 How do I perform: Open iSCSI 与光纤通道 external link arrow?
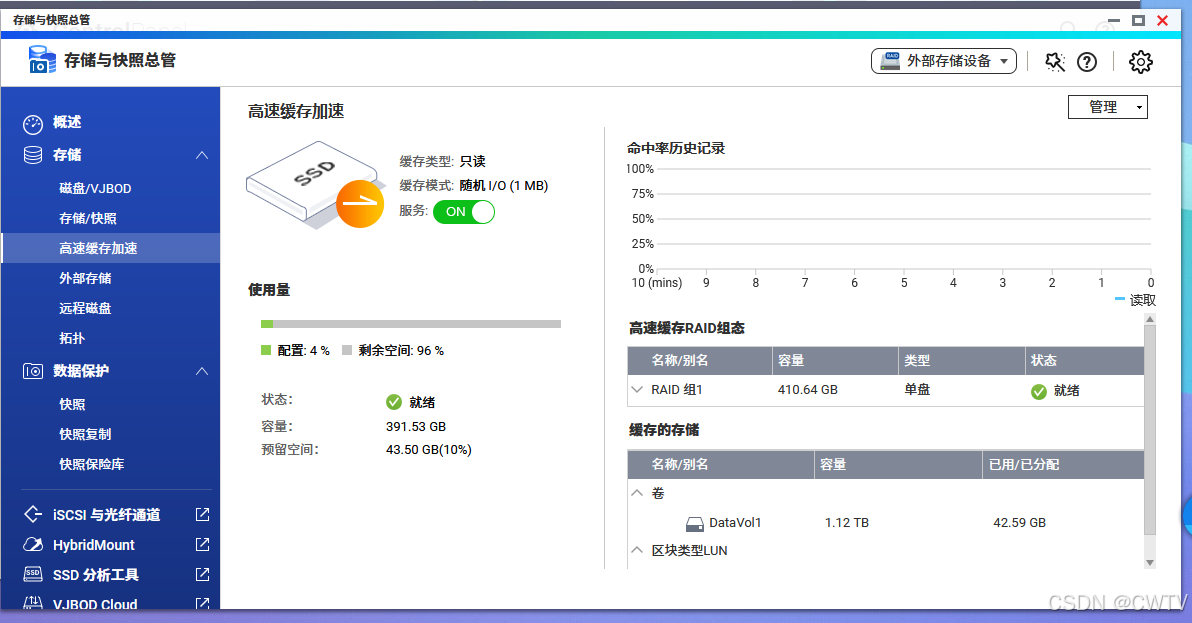202,514
